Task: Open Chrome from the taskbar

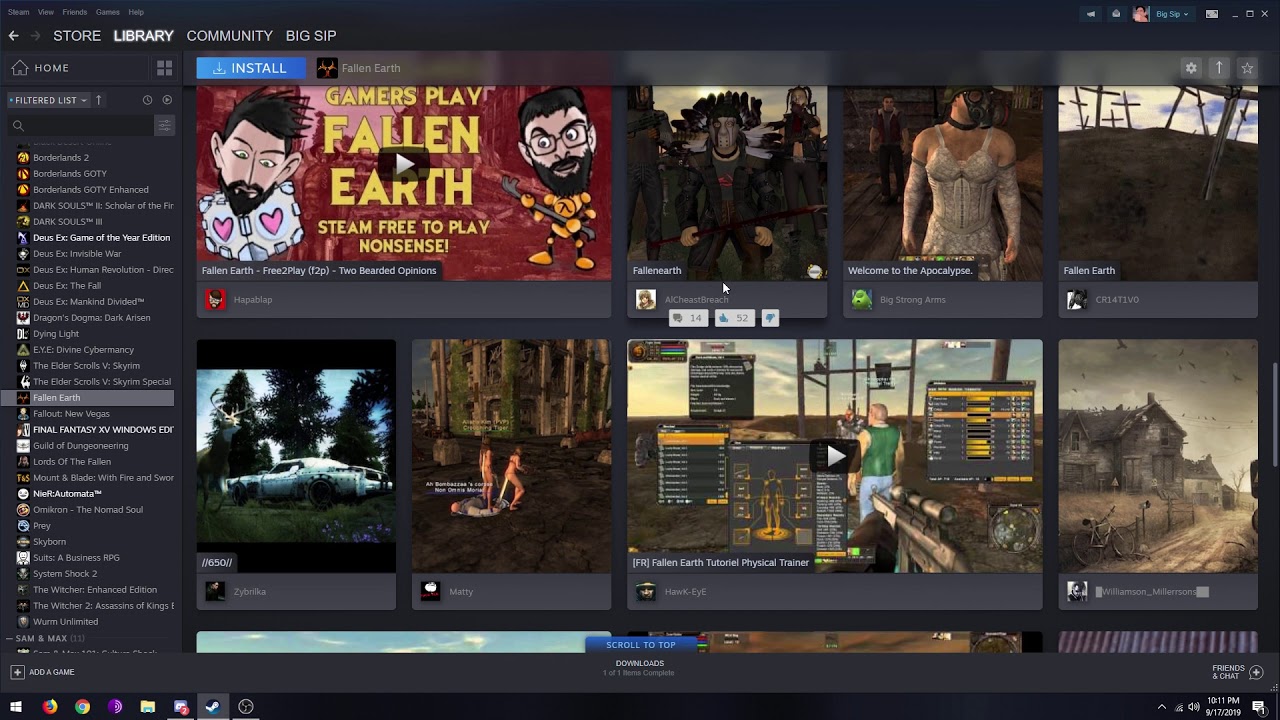Action: pos(82,707)
